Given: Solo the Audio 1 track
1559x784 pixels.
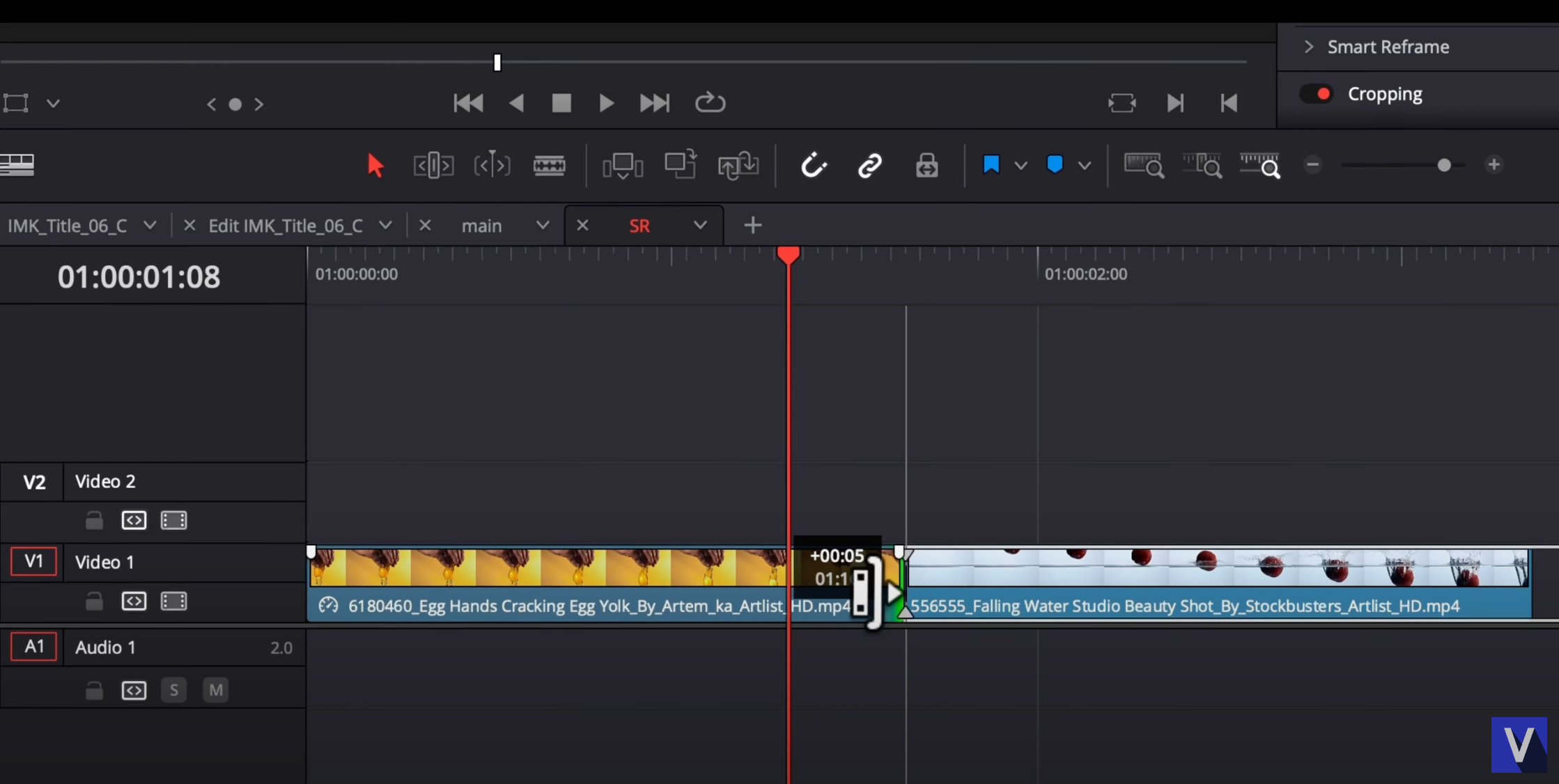Looking at the screenshot, I should coord(173,690).
